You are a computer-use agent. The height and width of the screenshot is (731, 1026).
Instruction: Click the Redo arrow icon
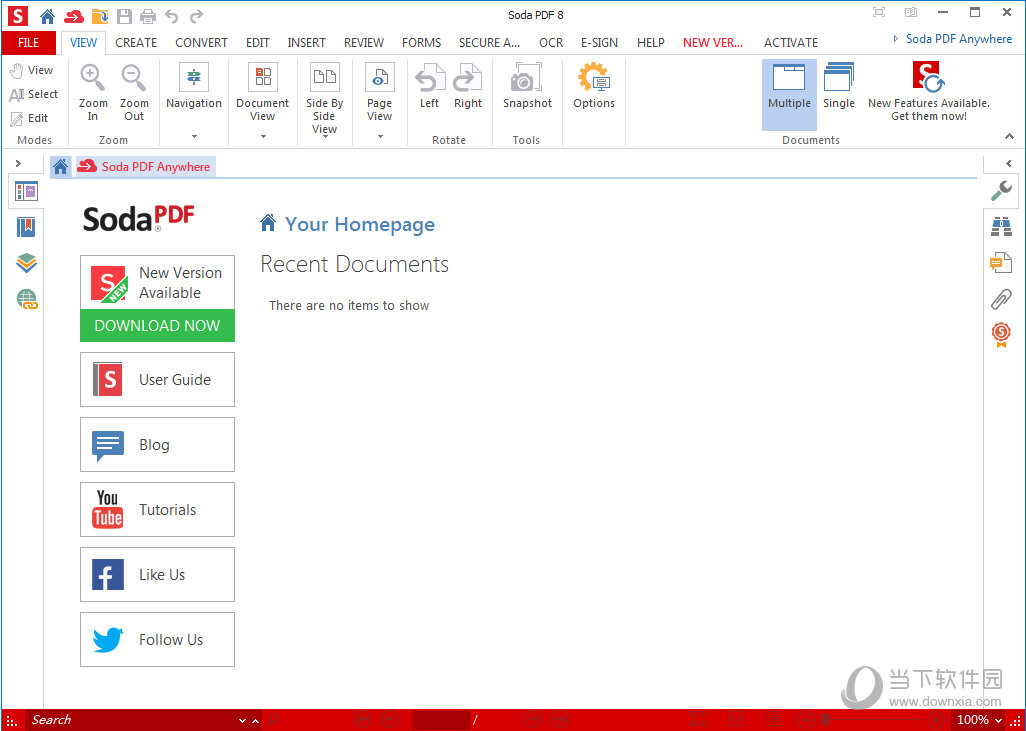[x=196, y=16]
